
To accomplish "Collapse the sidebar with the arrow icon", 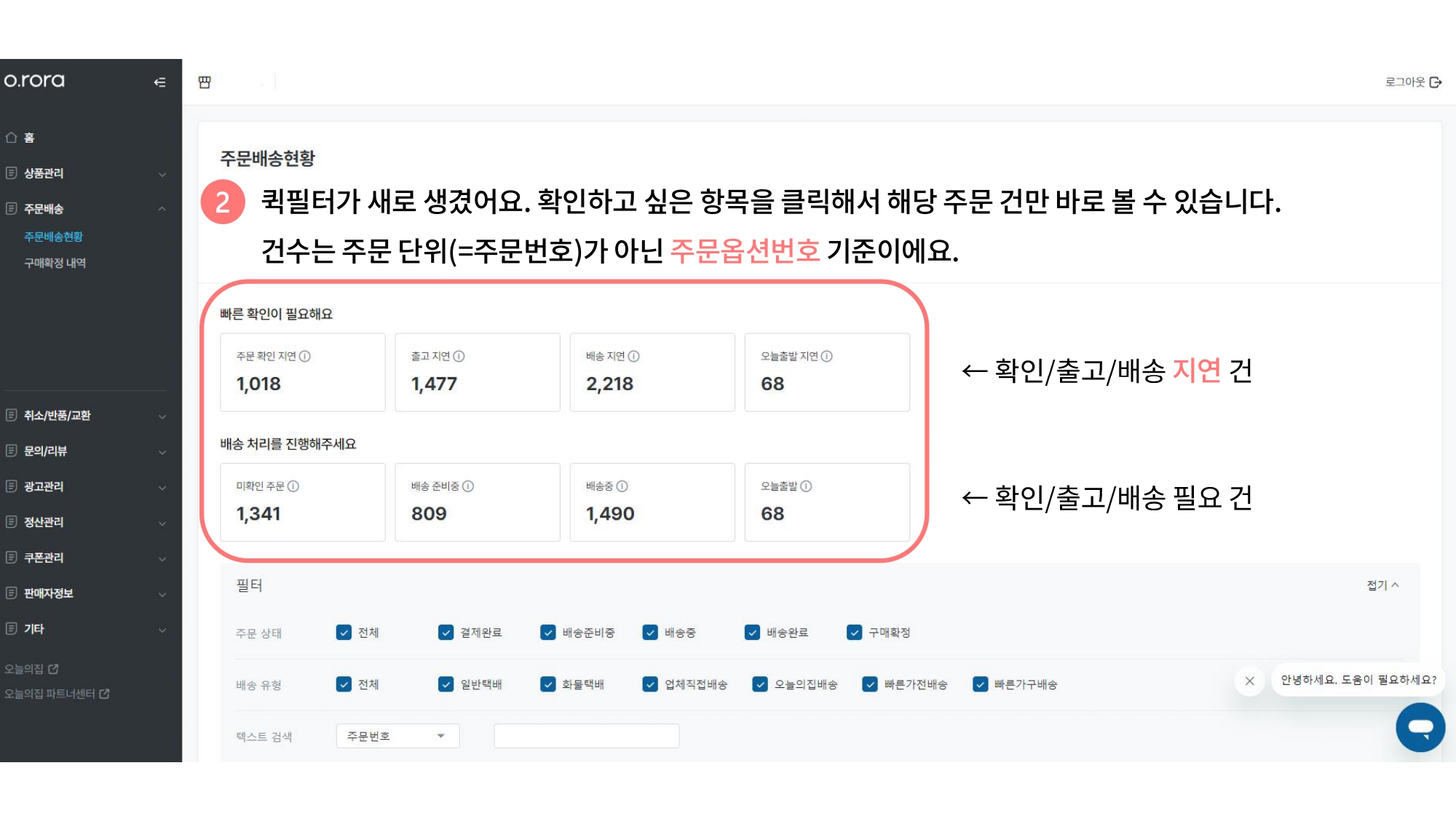I will click(x=159, y=82).
